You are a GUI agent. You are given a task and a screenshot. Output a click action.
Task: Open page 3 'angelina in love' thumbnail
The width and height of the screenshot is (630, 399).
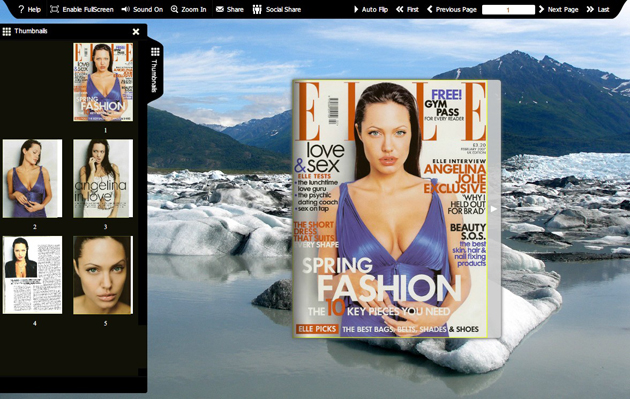coord(103,178)
